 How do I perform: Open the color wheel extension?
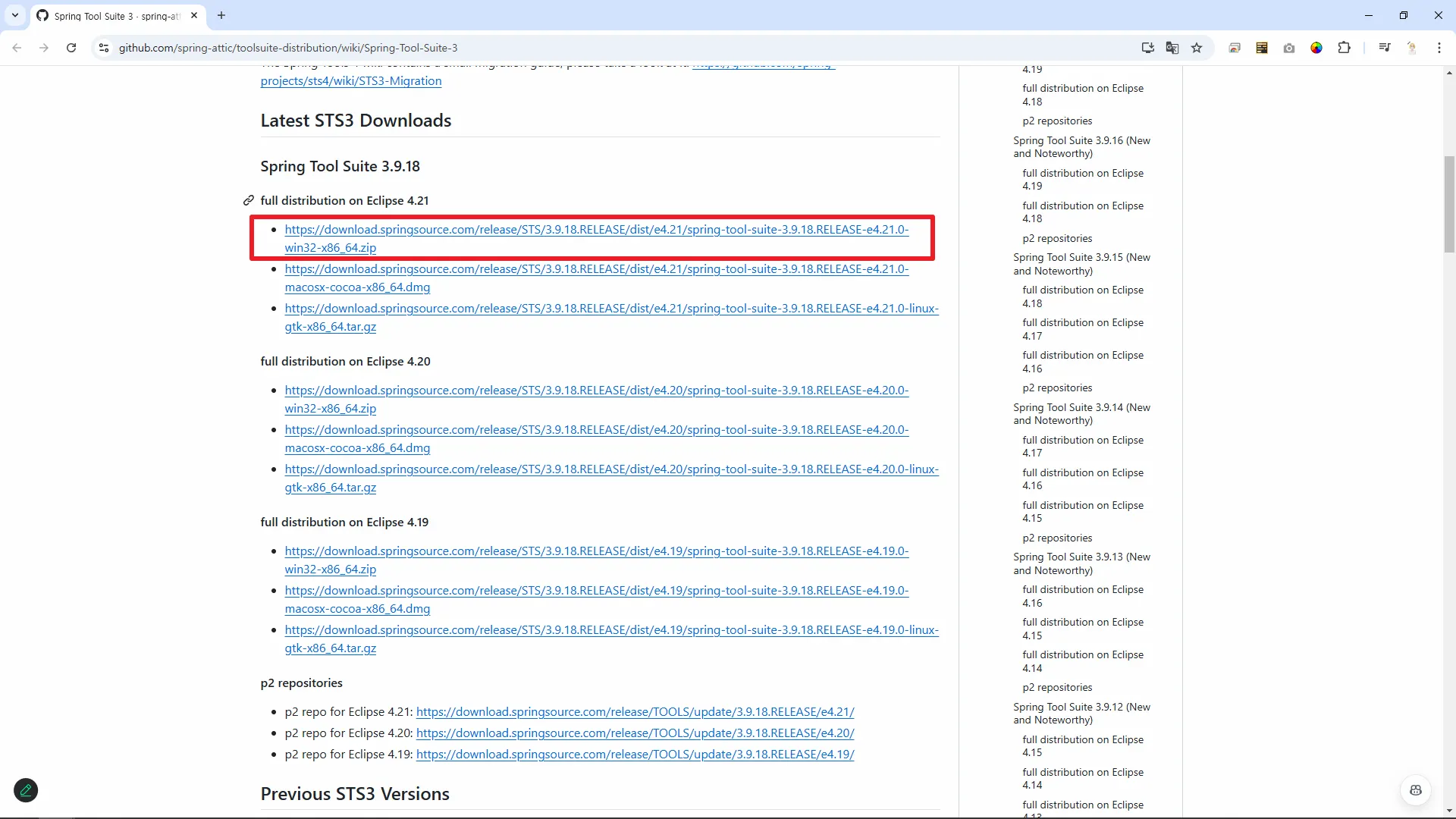(x=1316, y=48)
